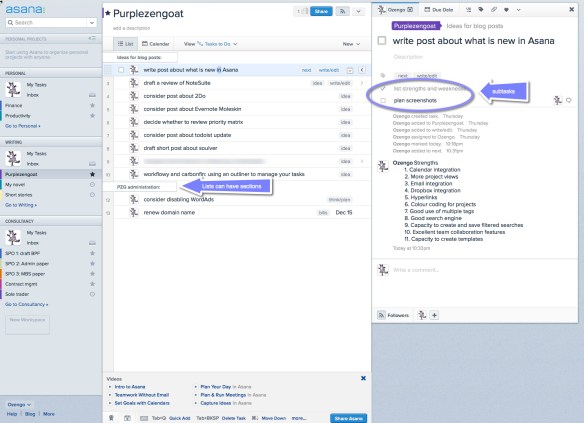Check the write post task checkbox in the list
Image resolution: width=584 pixels, height=423 pixels.
point(121,70)
